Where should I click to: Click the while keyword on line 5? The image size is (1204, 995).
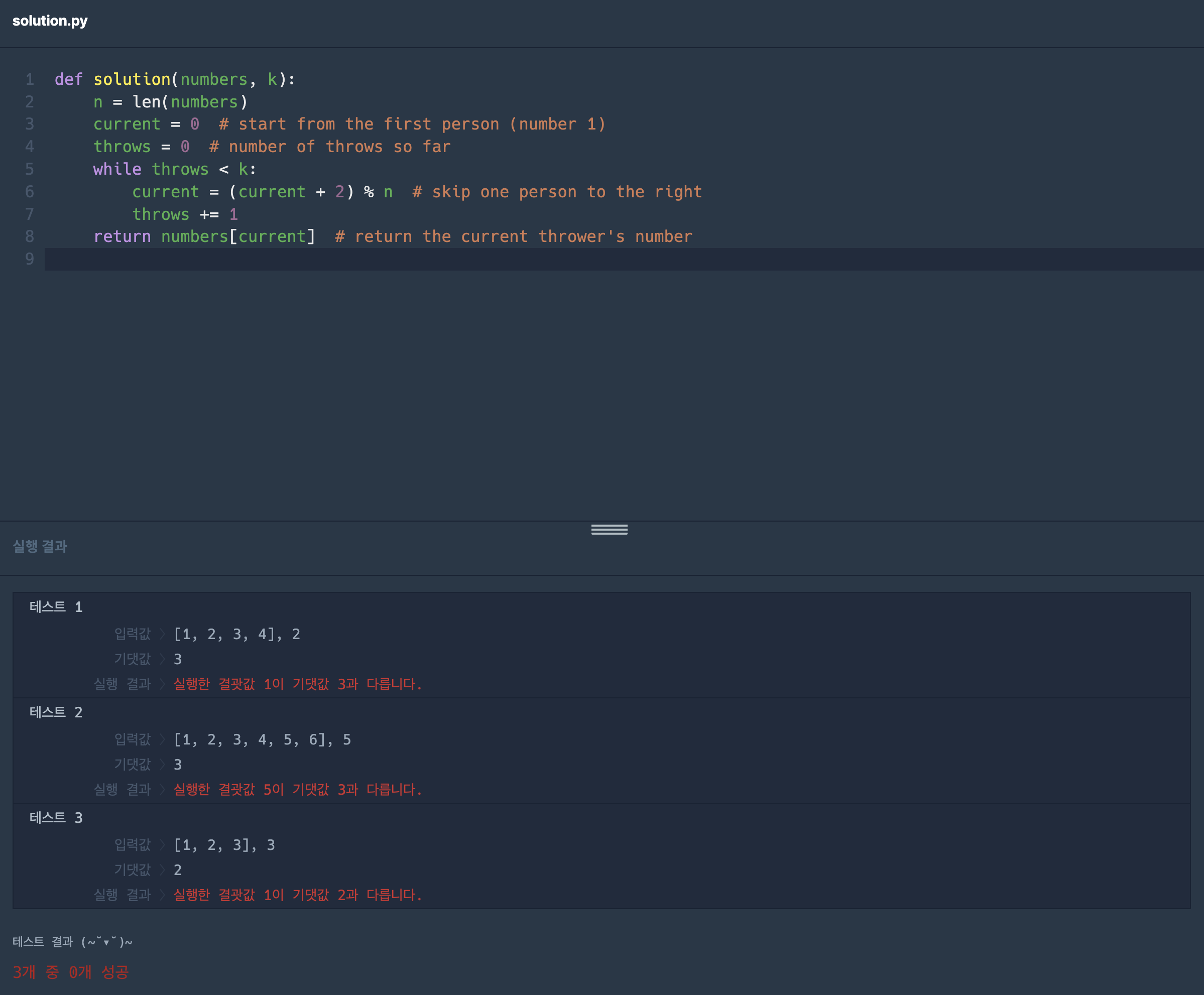pyautogui.click(x=117, y=169)
